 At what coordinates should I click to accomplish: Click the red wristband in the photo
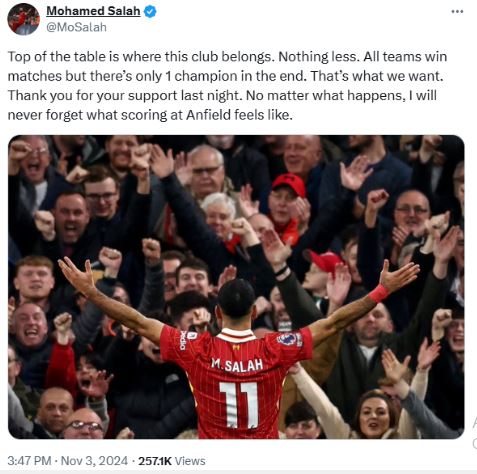(x=379, y=293)
